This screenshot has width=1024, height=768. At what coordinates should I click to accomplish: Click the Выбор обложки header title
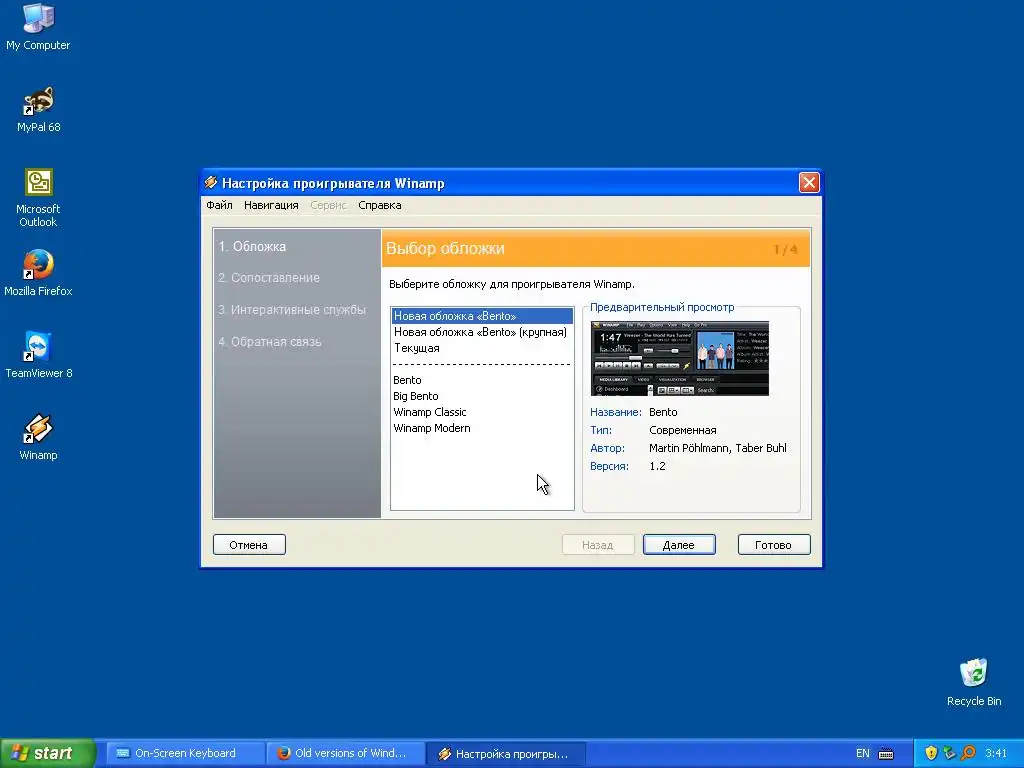point(445,248)
